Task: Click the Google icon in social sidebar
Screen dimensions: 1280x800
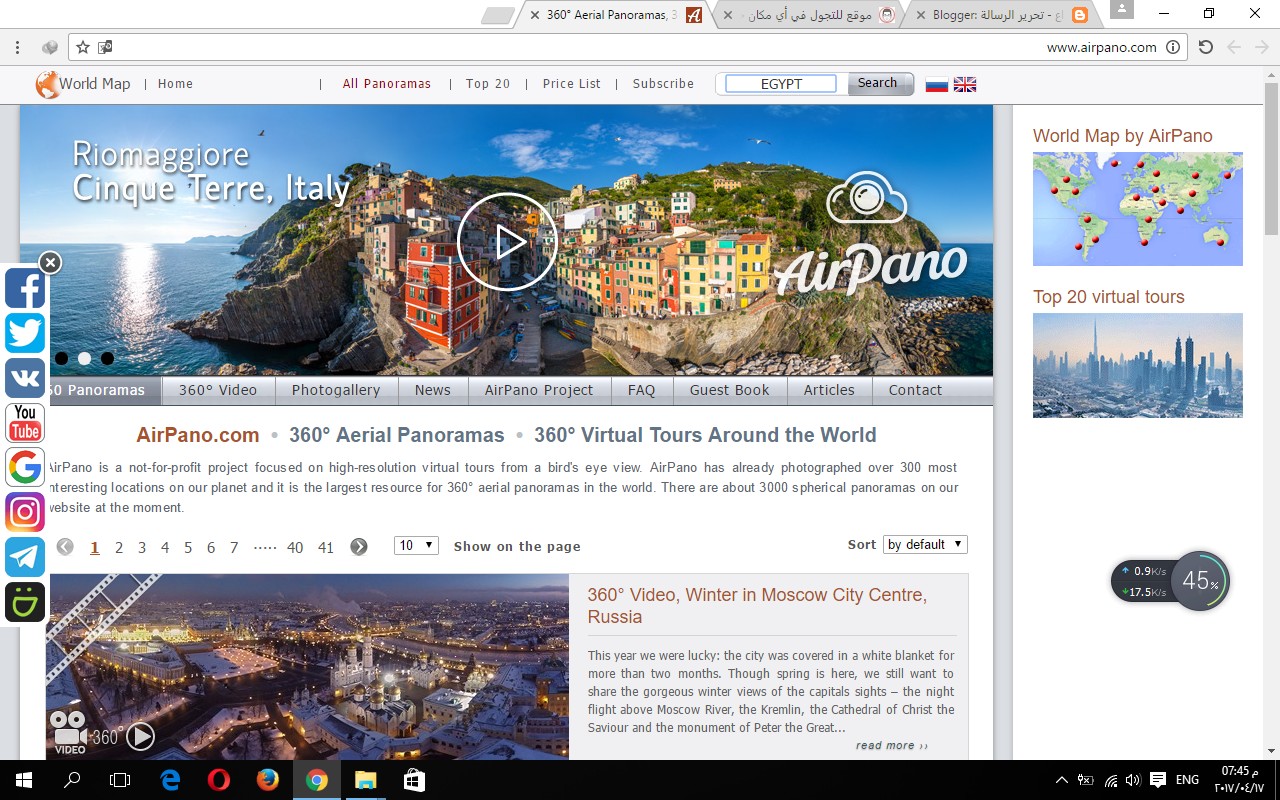Action: (25, 467)
